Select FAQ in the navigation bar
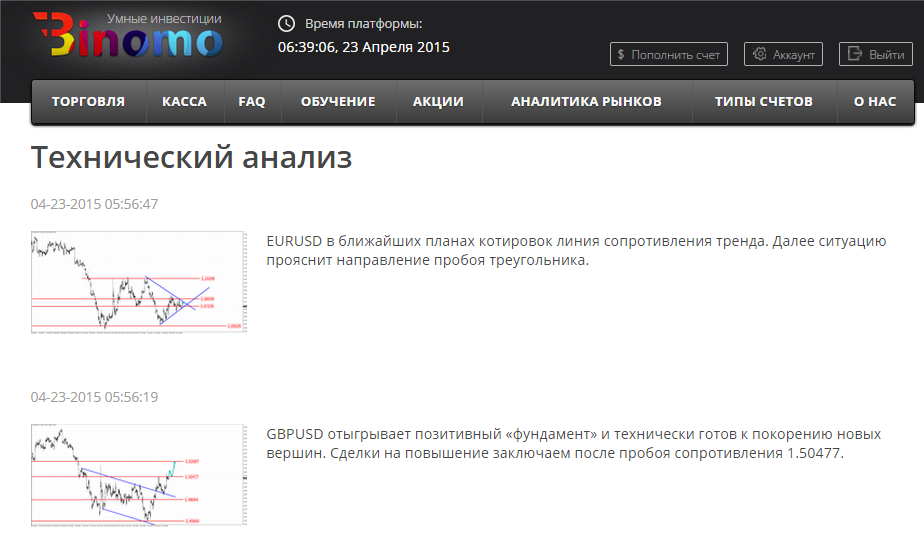924x545 pixels. [x=252, y=102]
